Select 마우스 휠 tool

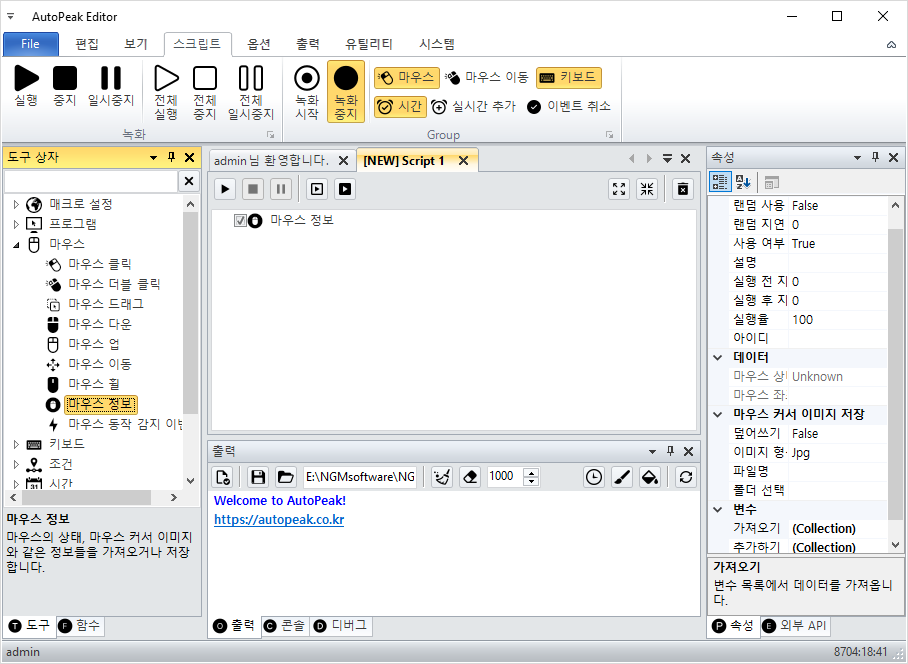[94, 384]
